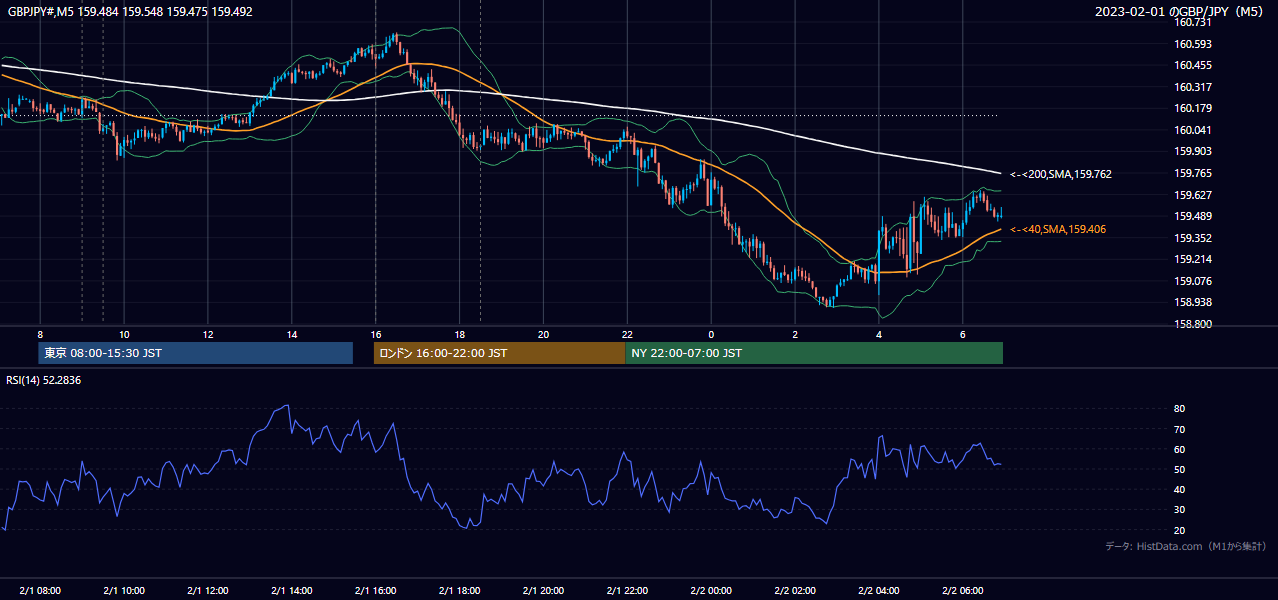Click hour 14 on the price chart time axis

(x=292, y=334)
